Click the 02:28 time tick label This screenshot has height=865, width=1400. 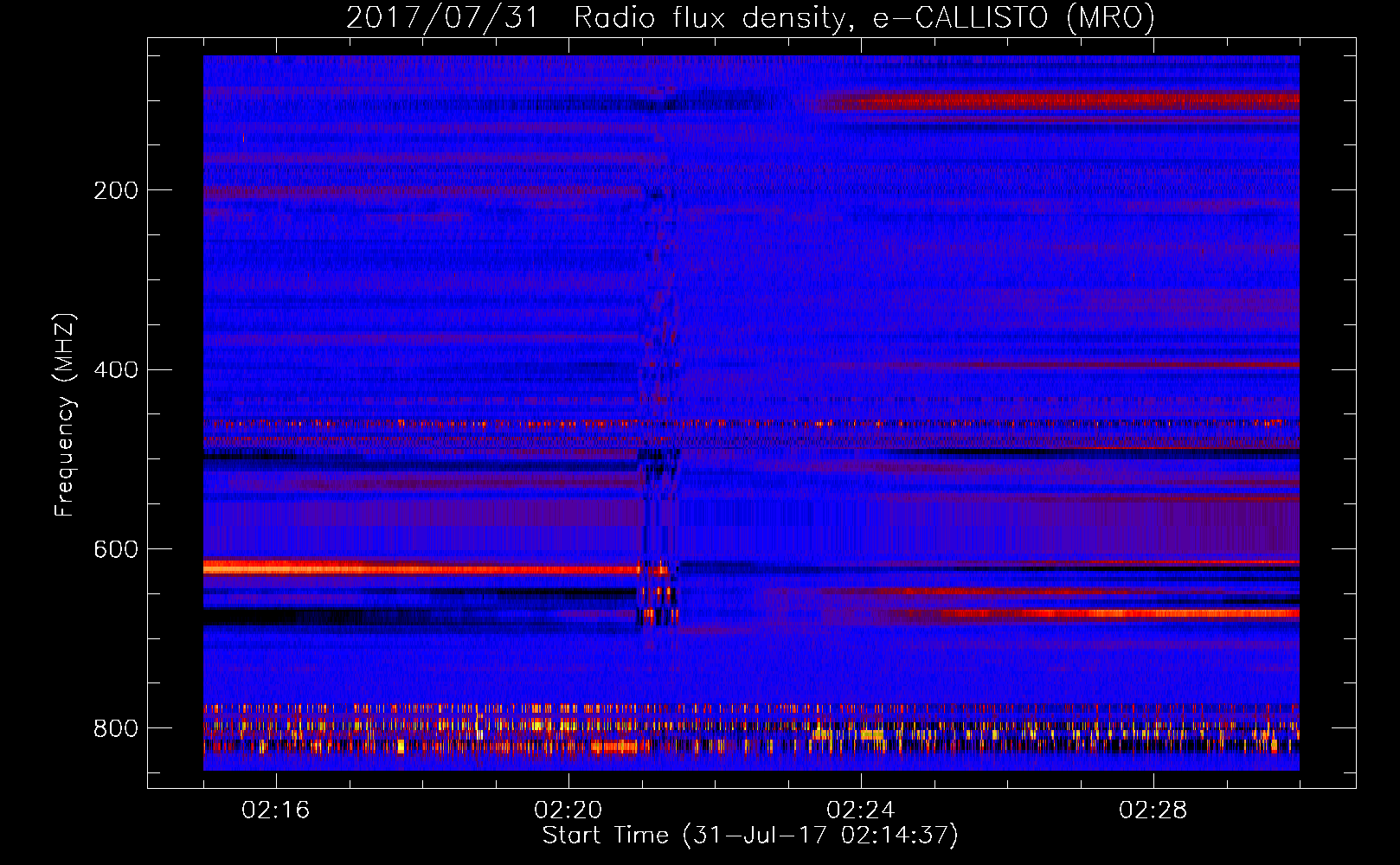point(1153,811)
